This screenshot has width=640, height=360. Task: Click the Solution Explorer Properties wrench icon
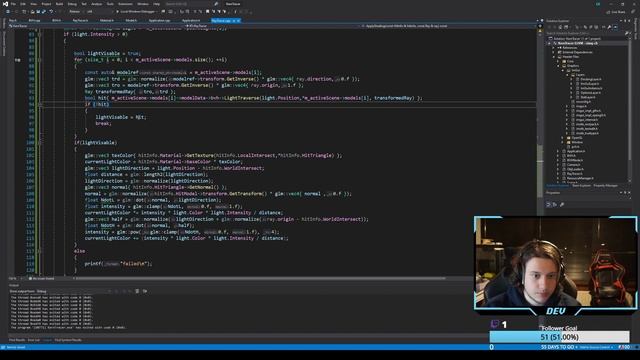point(609,27)
